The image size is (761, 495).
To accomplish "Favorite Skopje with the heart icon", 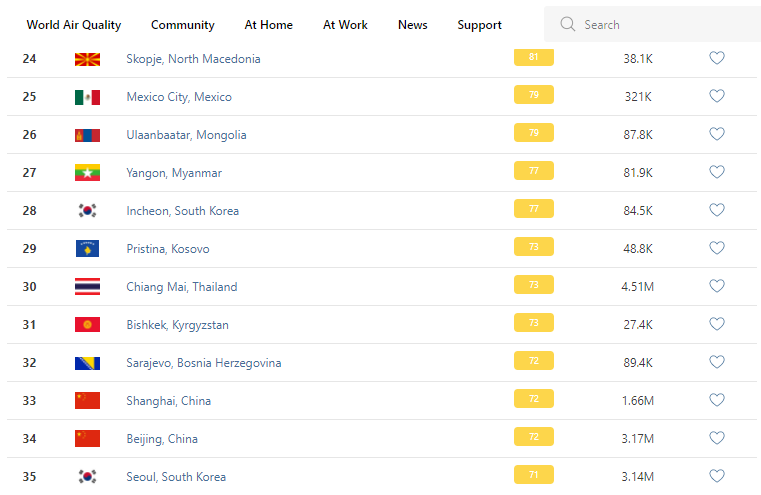I will tap(717, 58).
